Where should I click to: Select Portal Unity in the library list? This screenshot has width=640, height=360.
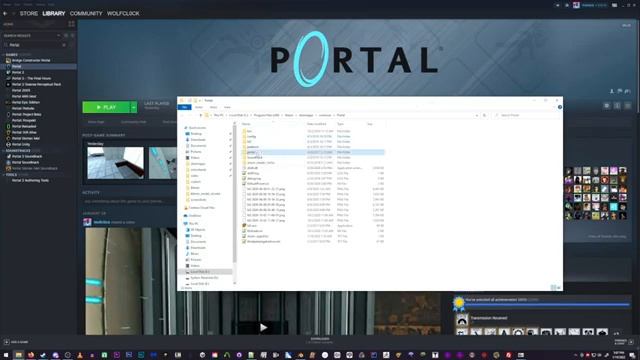click(21, 144)
